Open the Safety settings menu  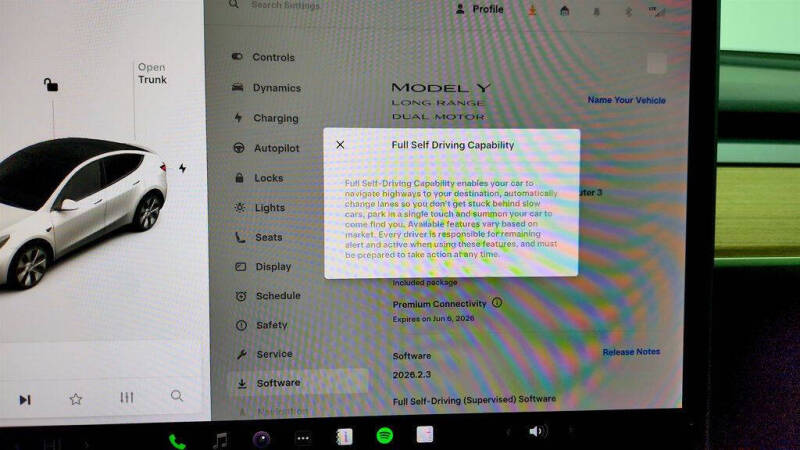(262, 324)
